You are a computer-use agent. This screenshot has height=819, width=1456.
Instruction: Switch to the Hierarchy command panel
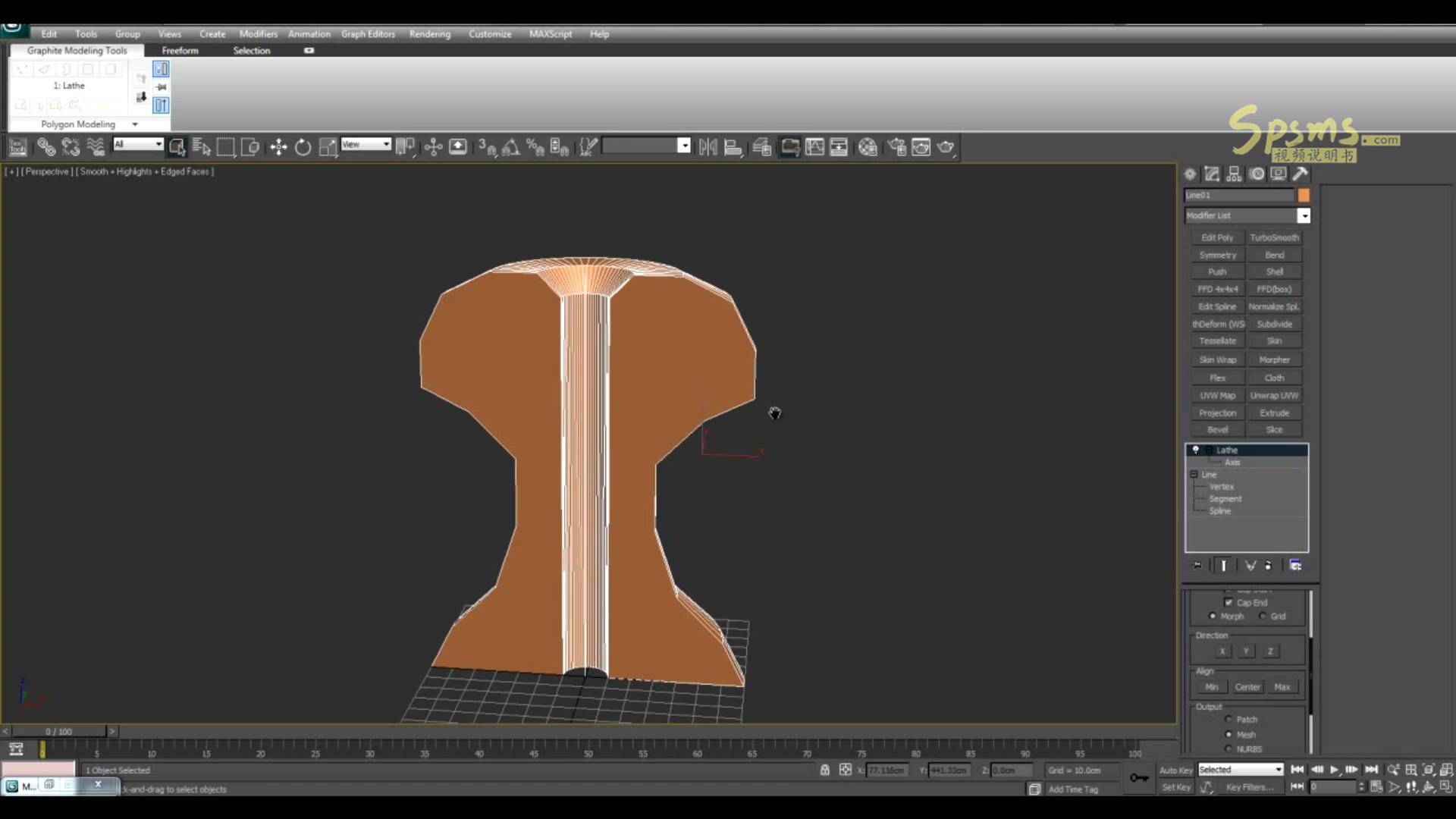click(x=1235, y=174)
